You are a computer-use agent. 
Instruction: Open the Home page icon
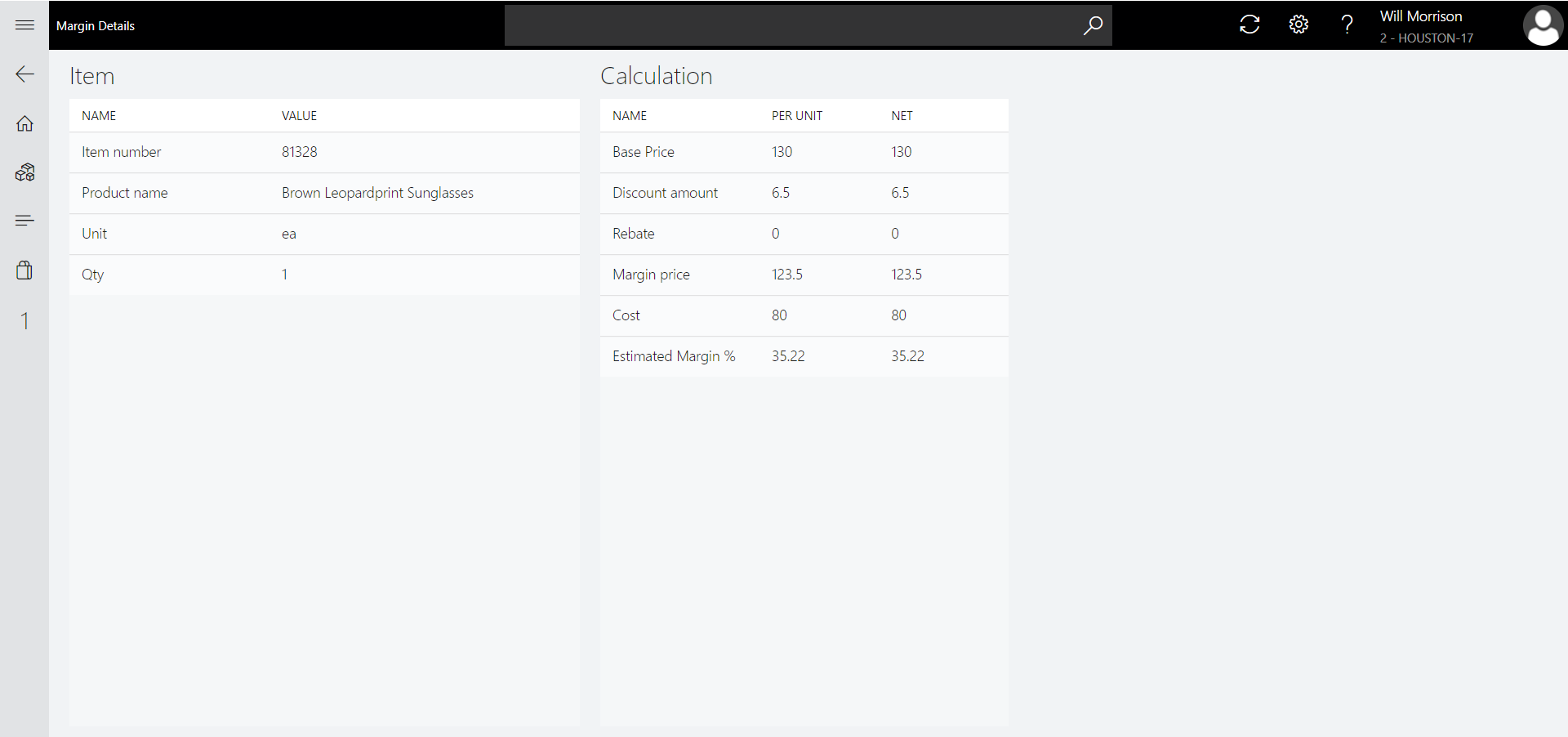(x=24, y=123)
